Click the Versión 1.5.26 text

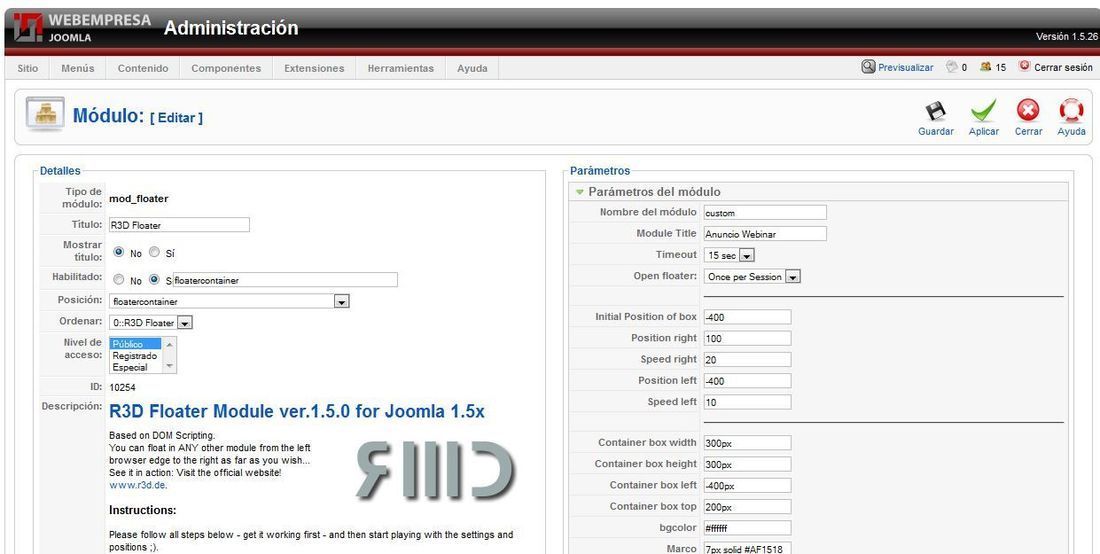[1066, 36]
